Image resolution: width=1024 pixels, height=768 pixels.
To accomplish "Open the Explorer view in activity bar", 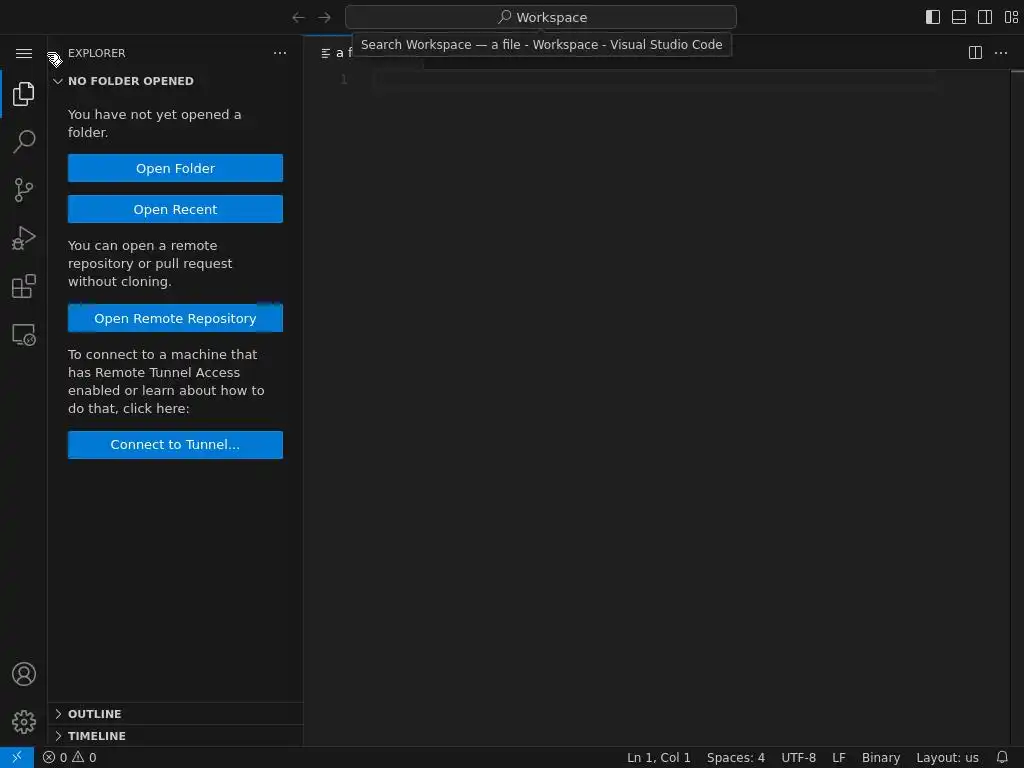I will pyautogui.click(x=24, y=94).
